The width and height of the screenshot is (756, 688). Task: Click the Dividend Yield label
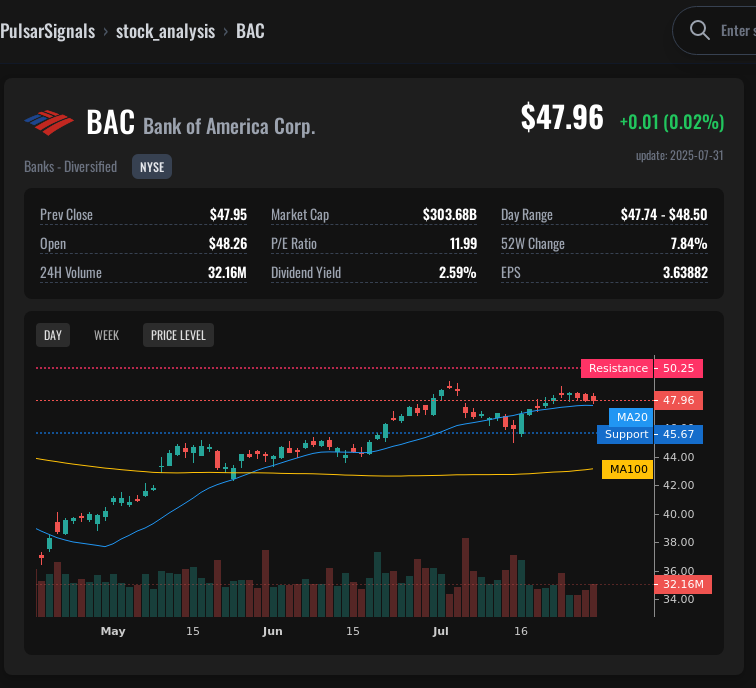[x=306, y=273]
